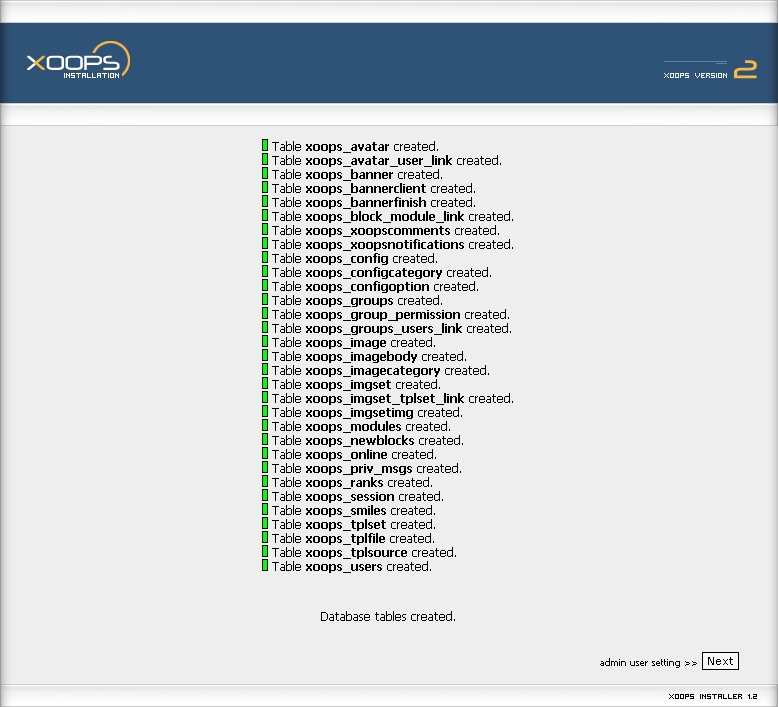Image resolution: width=778 pixels, height=707 pixels.
Task: Click the XOOPS Version 2 badge
Action: pos(710,70)
